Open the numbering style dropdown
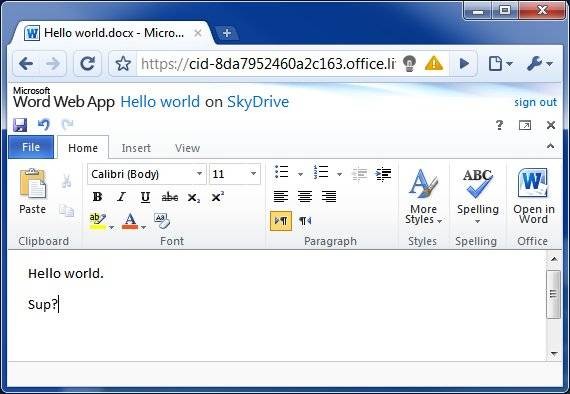Screen dimensions: 570x394 pos(339,174)
